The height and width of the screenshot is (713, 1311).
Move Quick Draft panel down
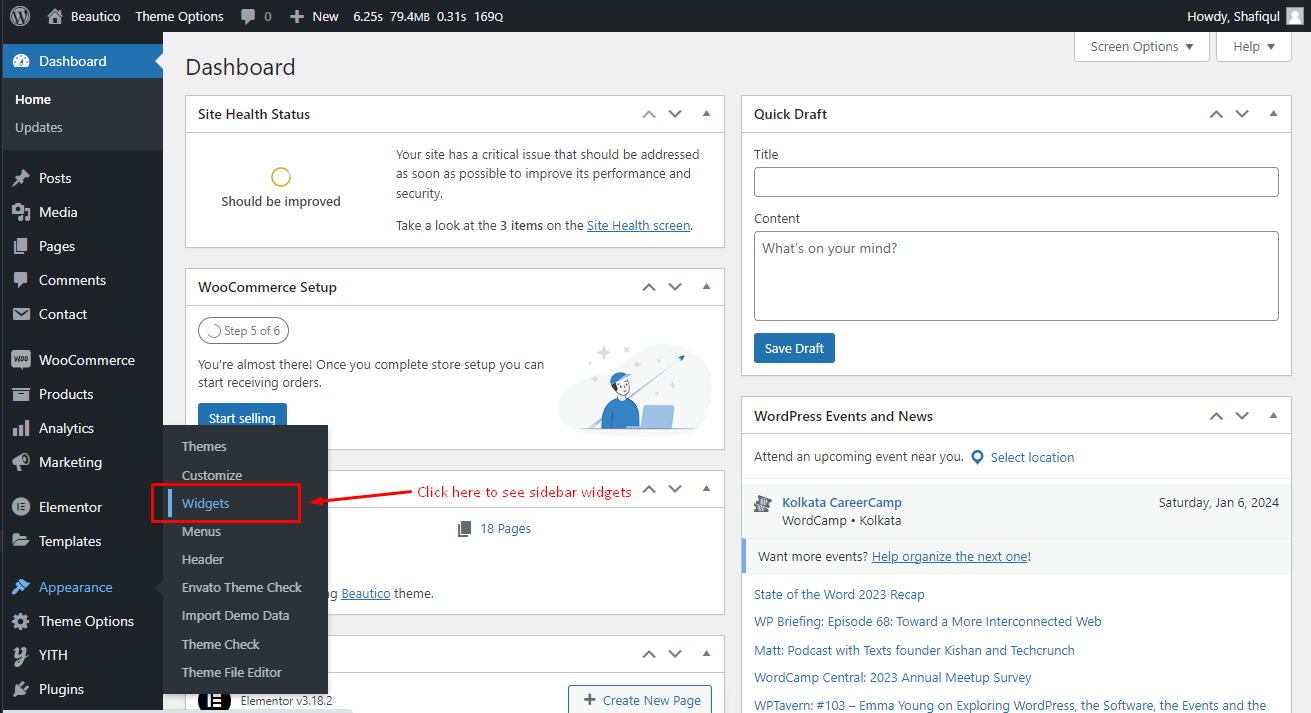(x=1242, y=114)
